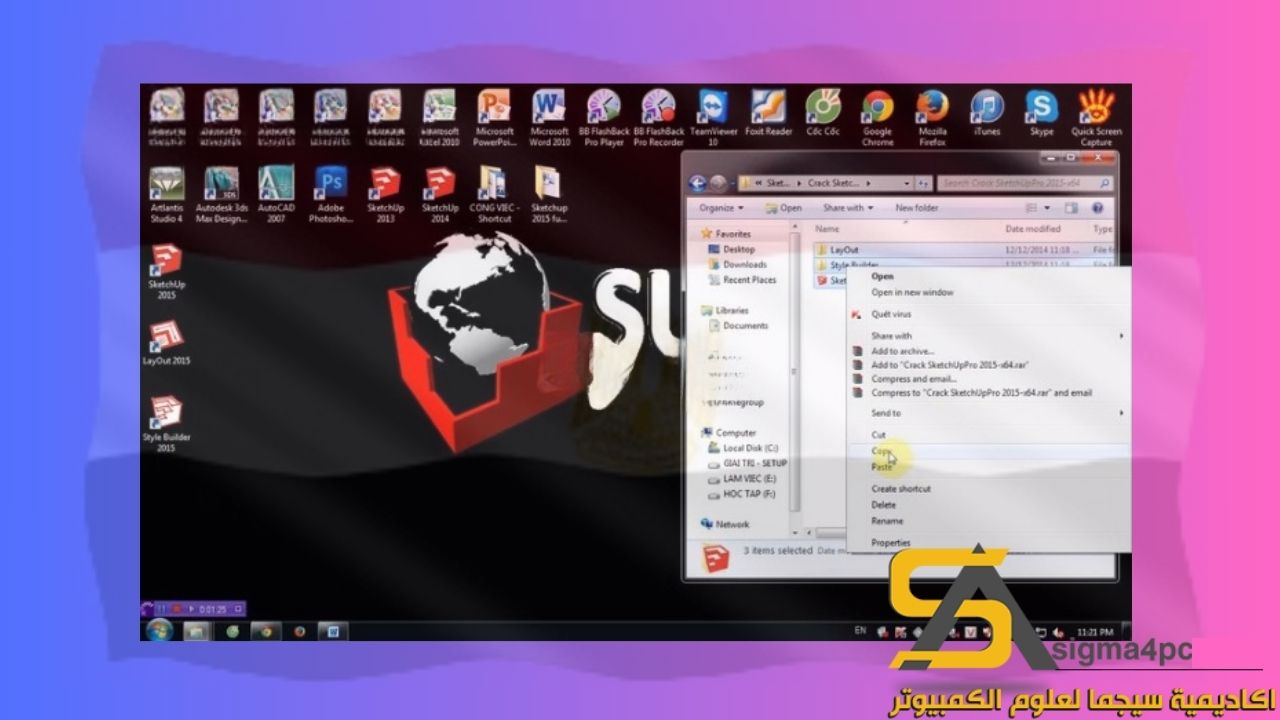Launch the Microsoft Word 2010 desktop shortcut

pyautogui.click(x=549, y=117)
